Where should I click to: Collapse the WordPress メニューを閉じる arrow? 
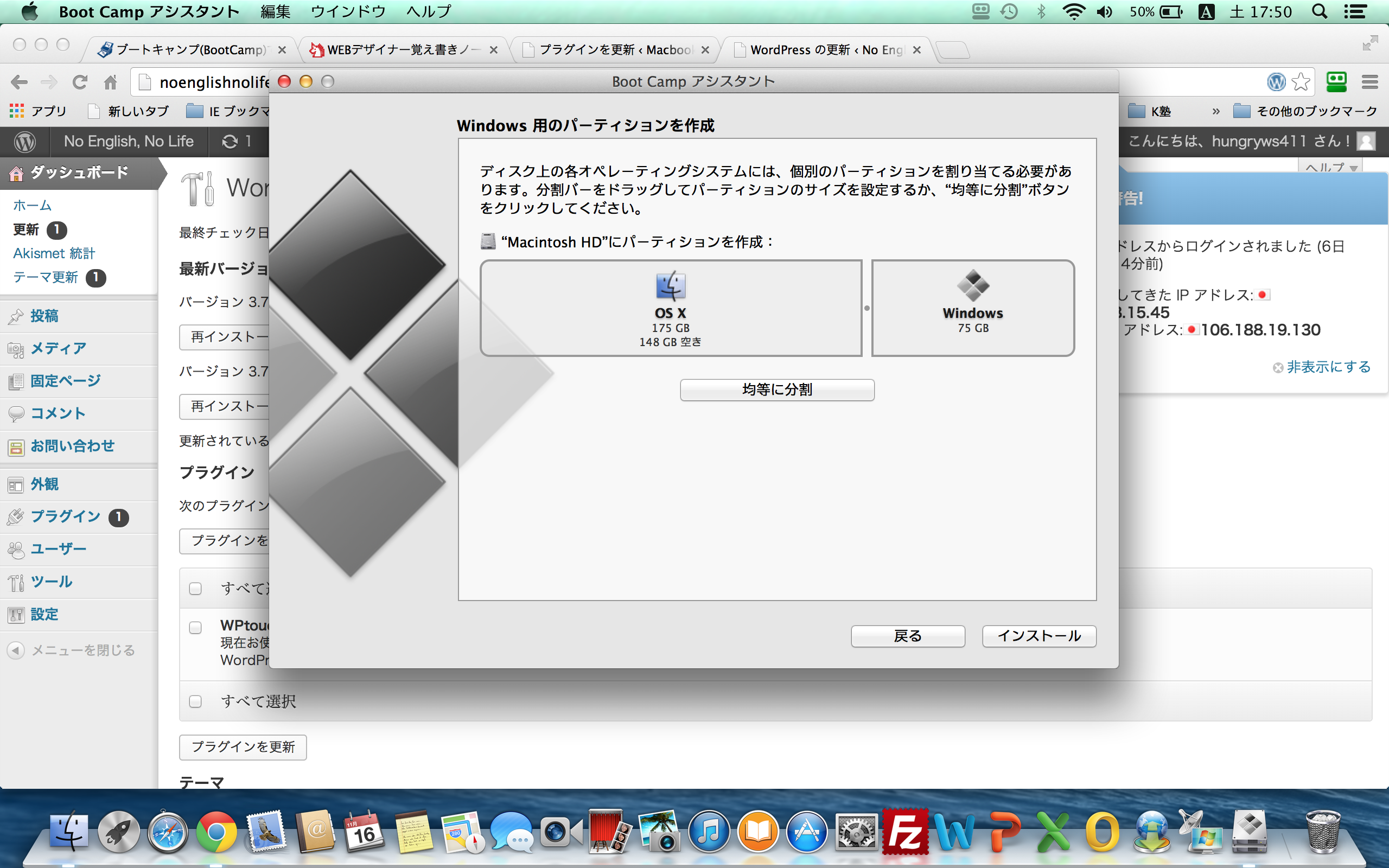coord(16,650)
